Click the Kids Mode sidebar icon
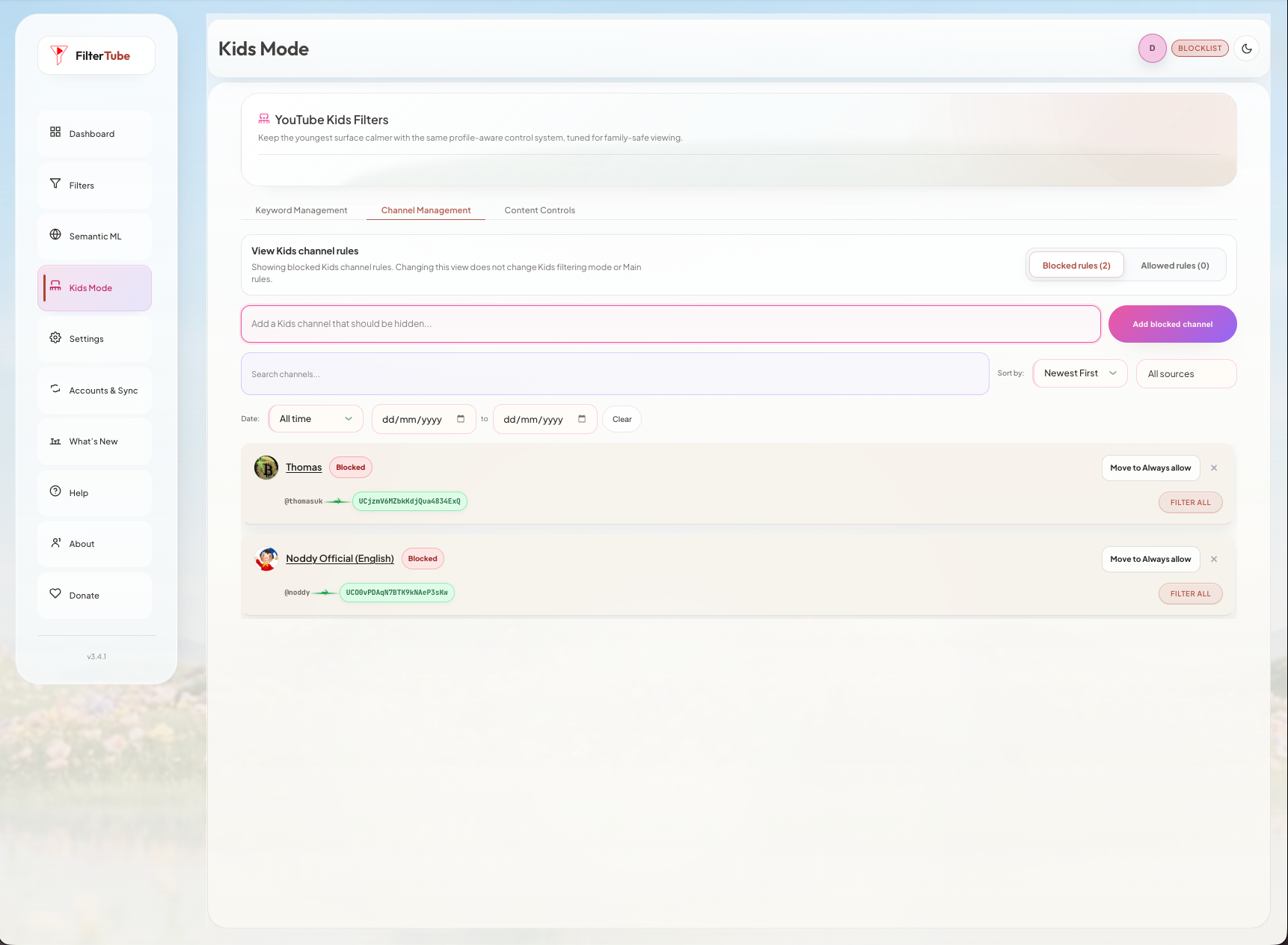Image resolution: width=1288 pixels, height=945 pixels. coord(55,287)
